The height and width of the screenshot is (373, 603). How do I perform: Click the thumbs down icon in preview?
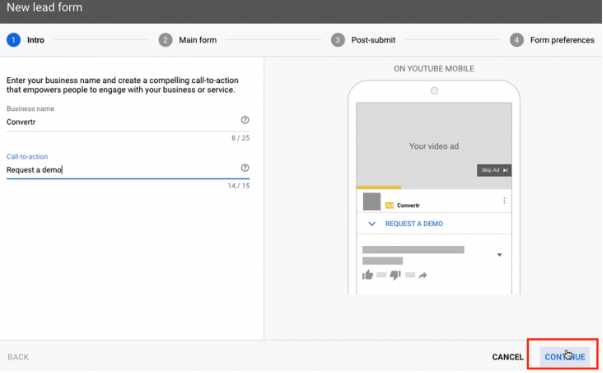click(x=395, y=275)
